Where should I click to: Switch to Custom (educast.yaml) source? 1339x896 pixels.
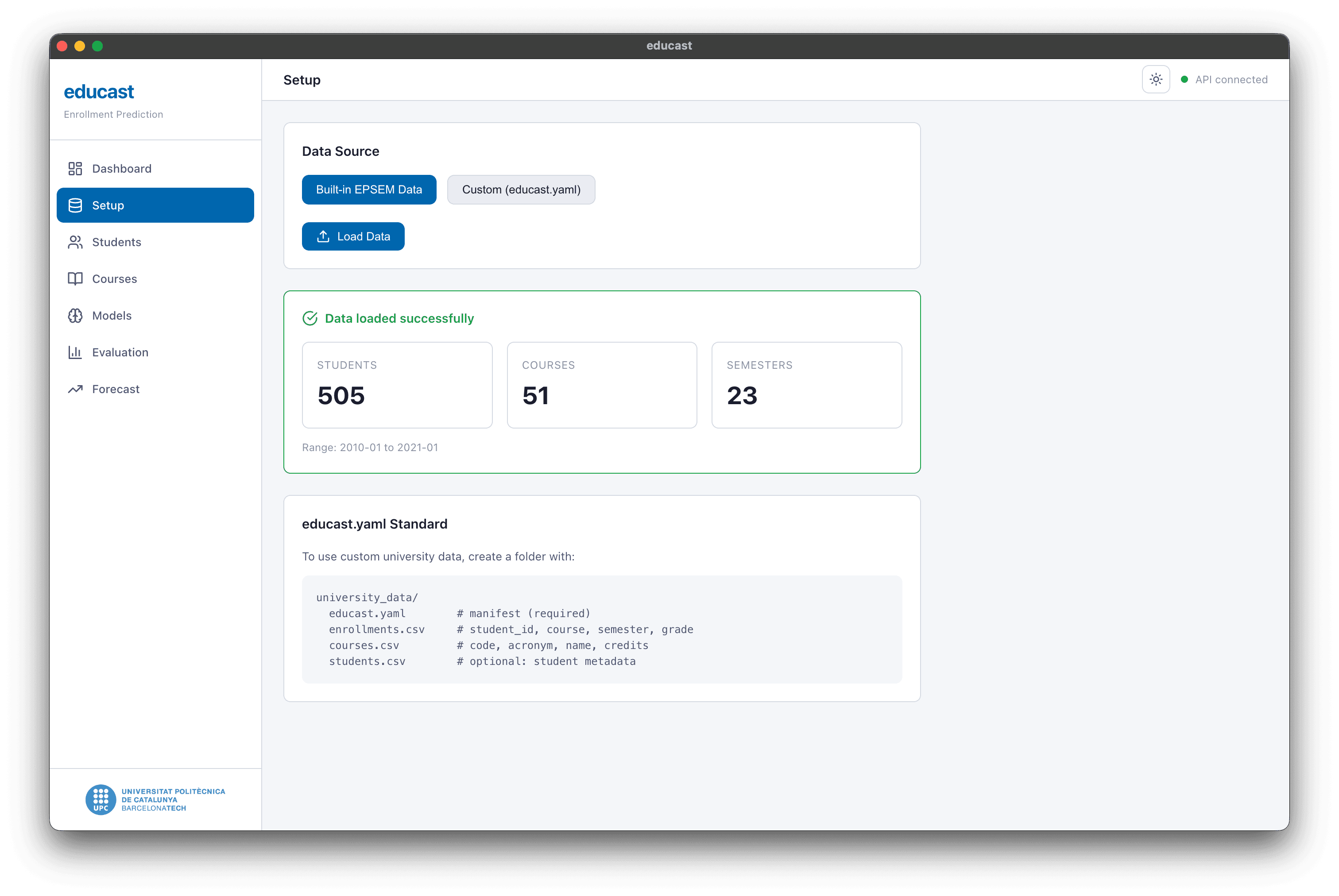(x=521, y=190)
